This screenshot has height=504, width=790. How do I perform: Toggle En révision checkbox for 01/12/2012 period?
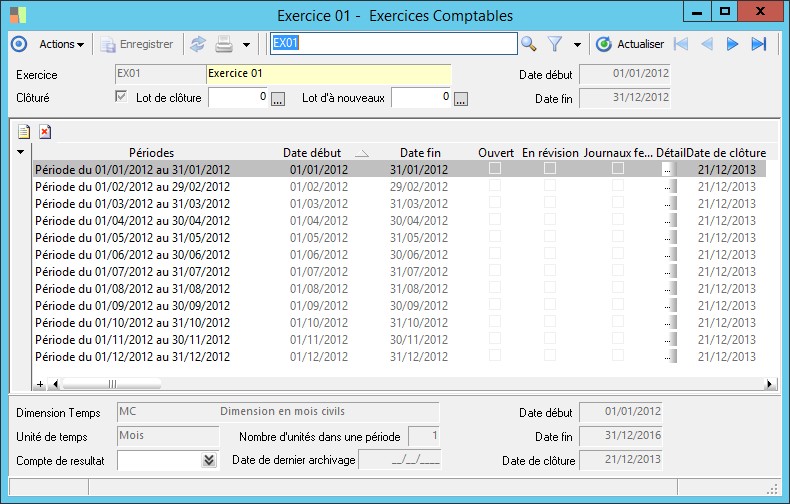point(550,355)
